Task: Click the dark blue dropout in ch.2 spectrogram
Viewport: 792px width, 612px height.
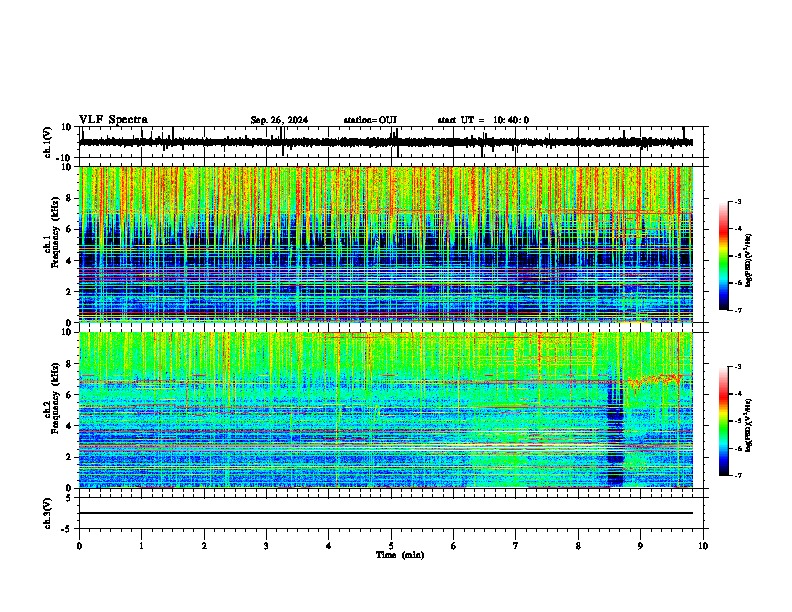Action: (x=615, y=432)
